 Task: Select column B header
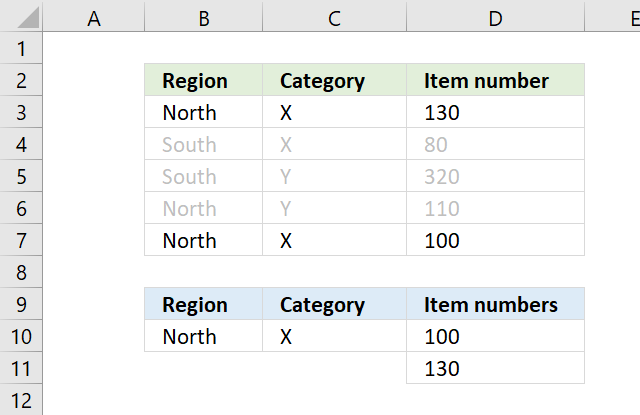pos(204,16)
